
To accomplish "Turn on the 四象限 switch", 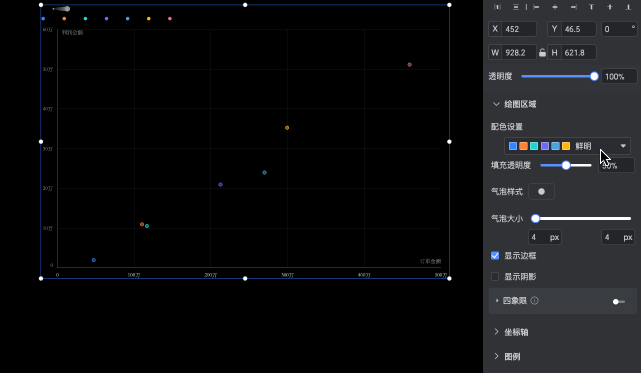I will tap(619, 302).
